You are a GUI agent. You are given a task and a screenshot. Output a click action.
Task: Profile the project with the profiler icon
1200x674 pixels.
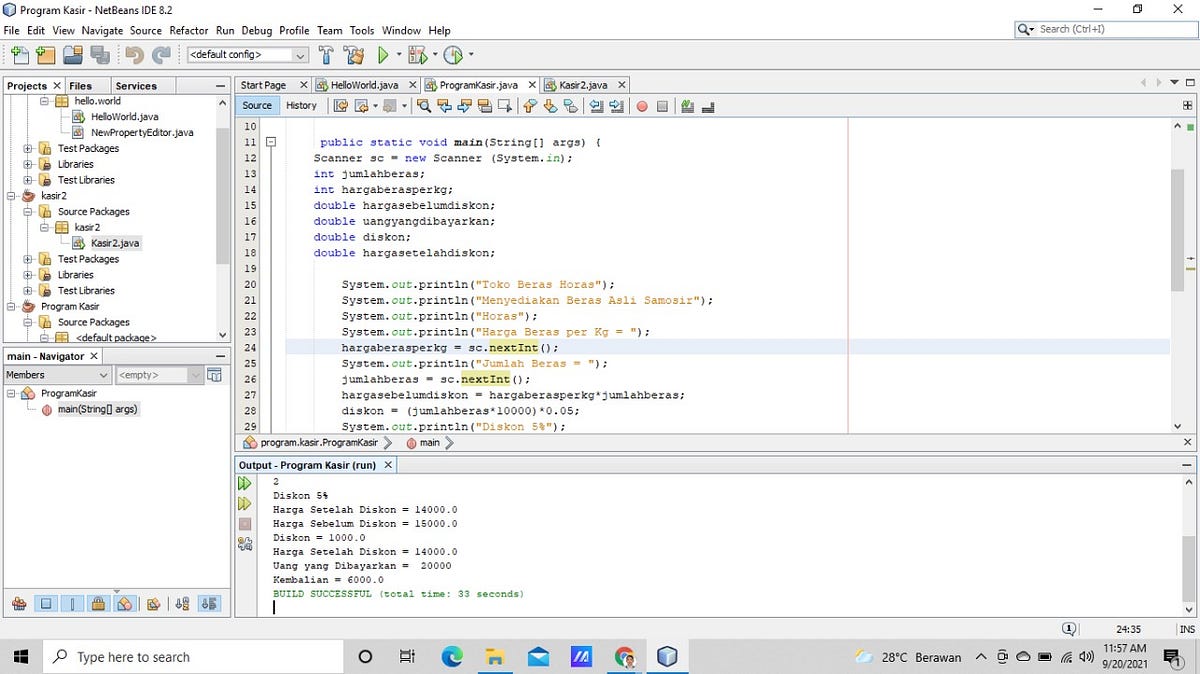(453, 55)
